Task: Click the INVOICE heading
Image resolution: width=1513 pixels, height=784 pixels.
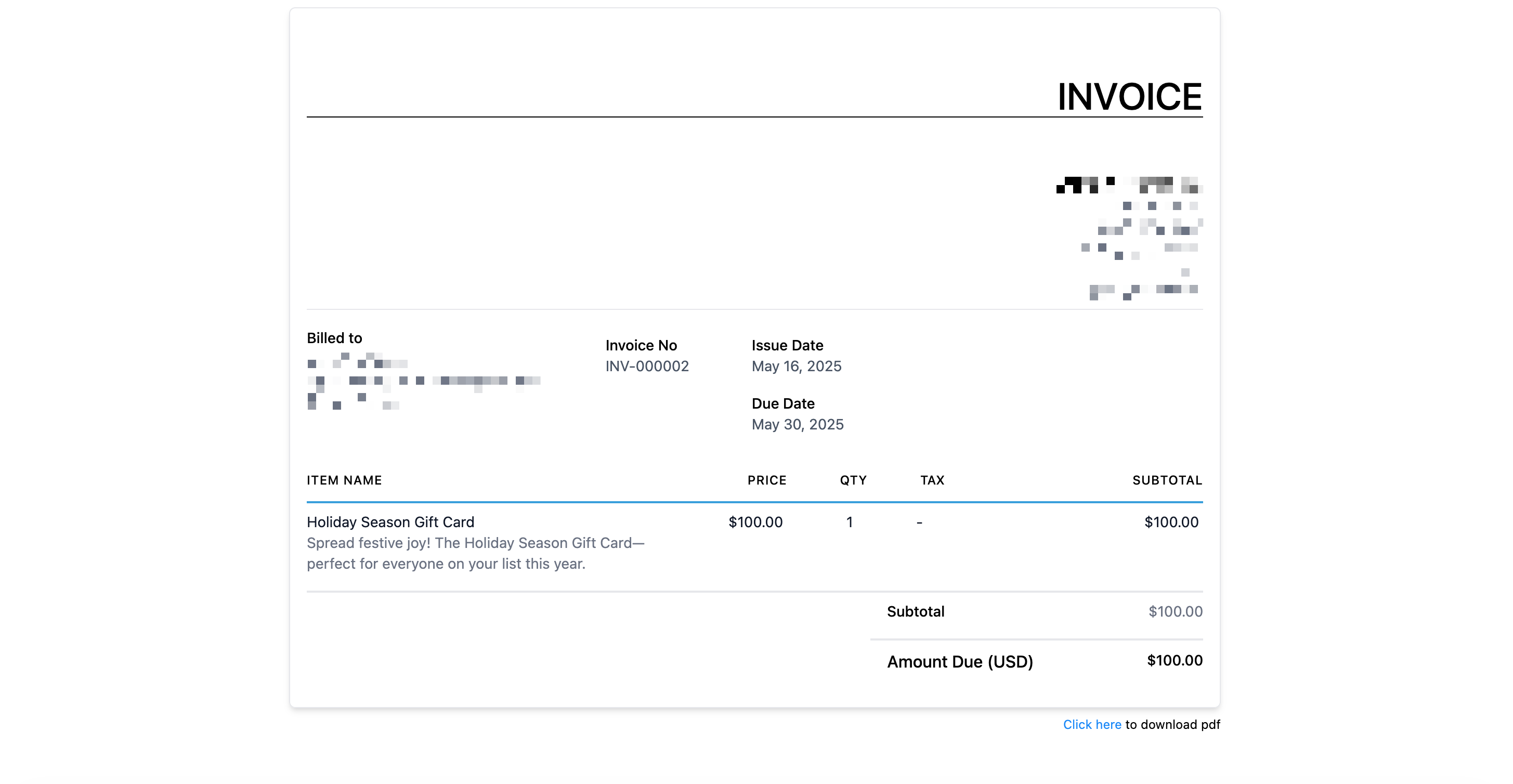Action: pos(1129,97)
